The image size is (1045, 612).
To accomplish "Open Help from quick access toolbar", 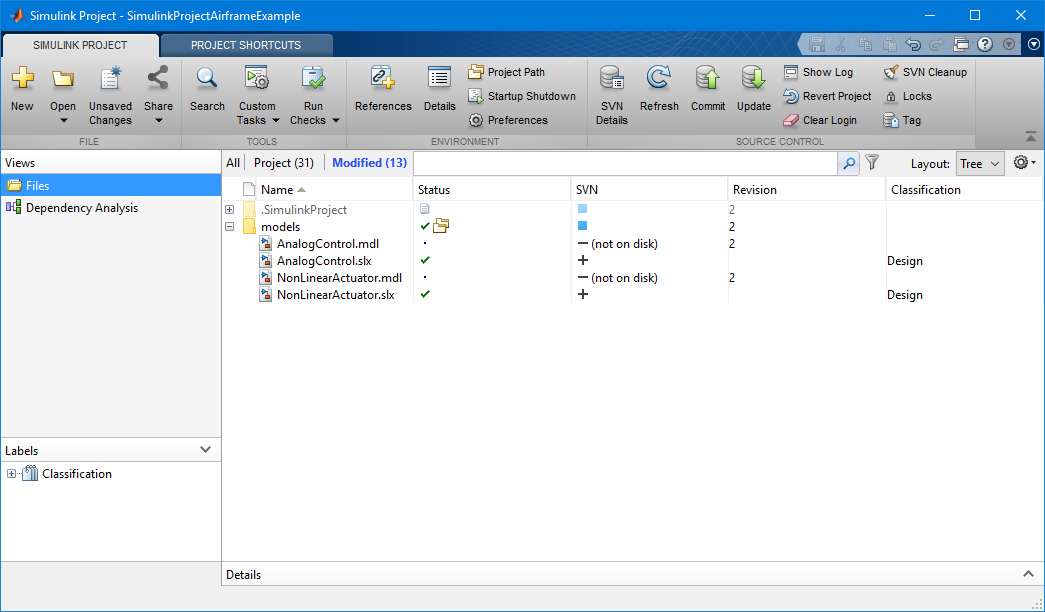I will point(985,45).
